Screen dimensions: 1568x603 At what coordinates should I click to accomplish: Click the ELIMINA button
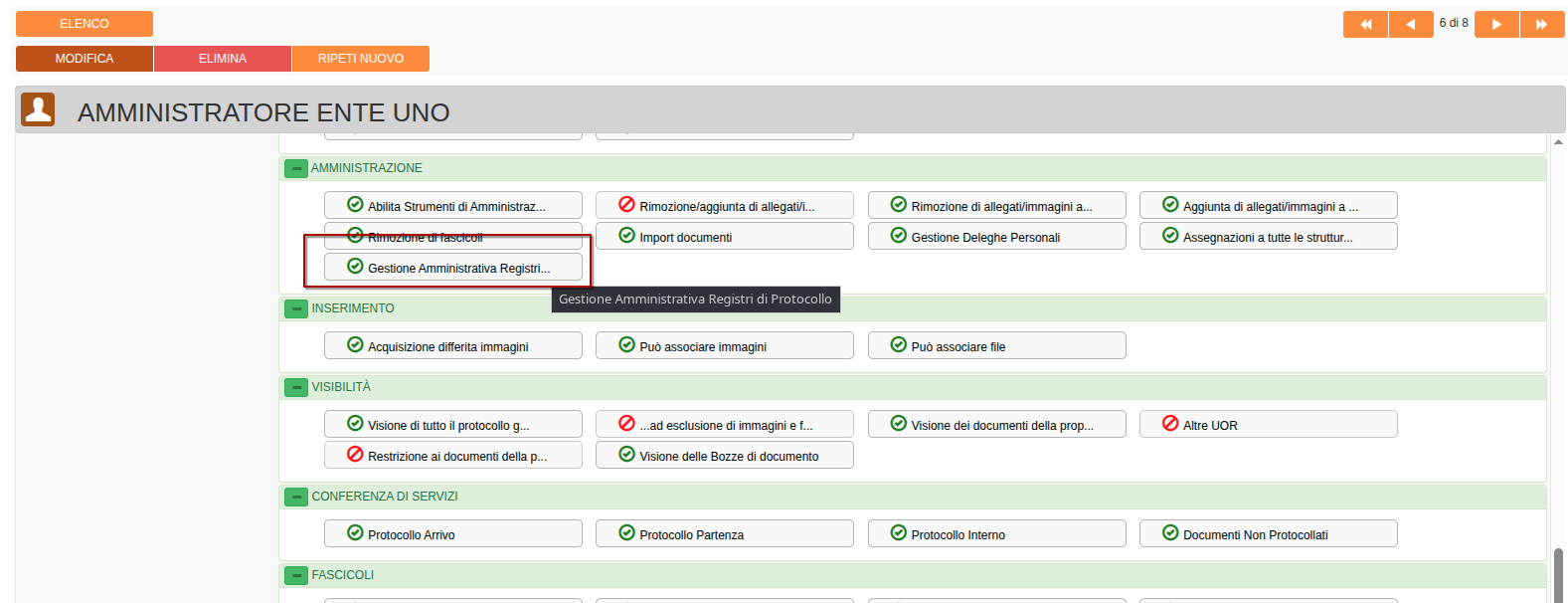223,59
